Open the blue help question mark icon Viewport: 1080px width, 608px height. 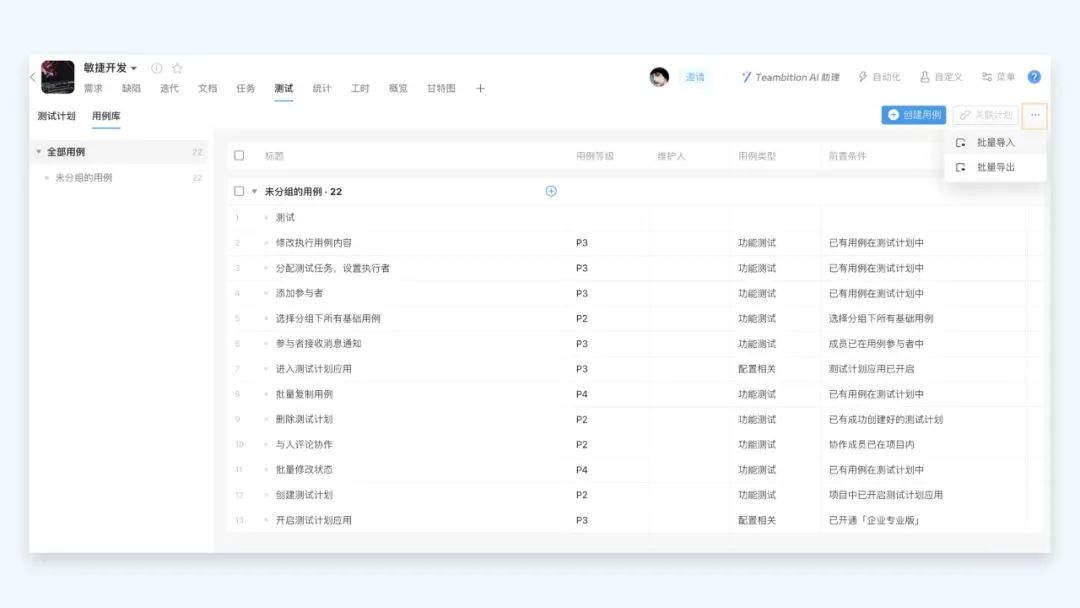point(1034,77)
